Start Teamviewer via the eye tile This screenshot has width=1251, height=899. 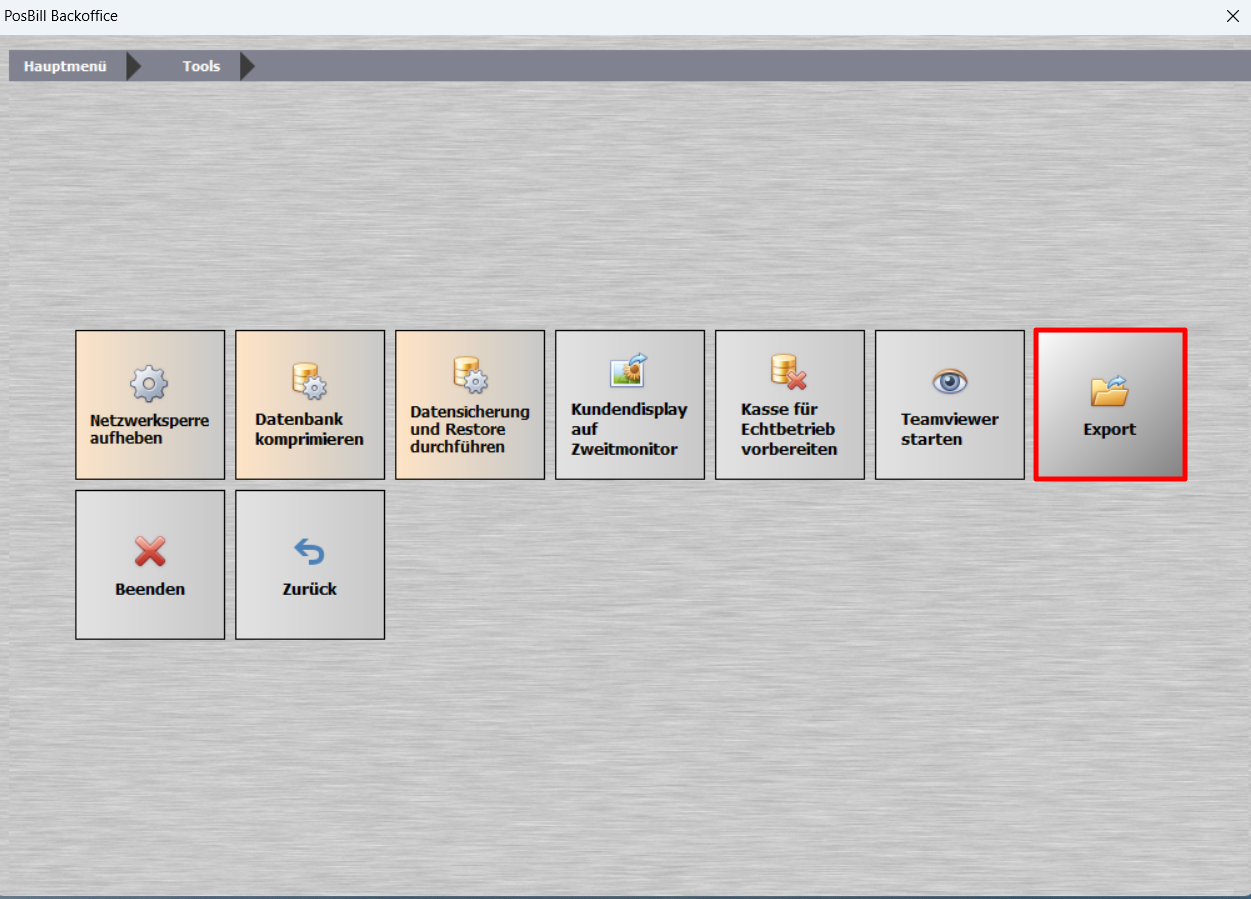pos(950,405)
